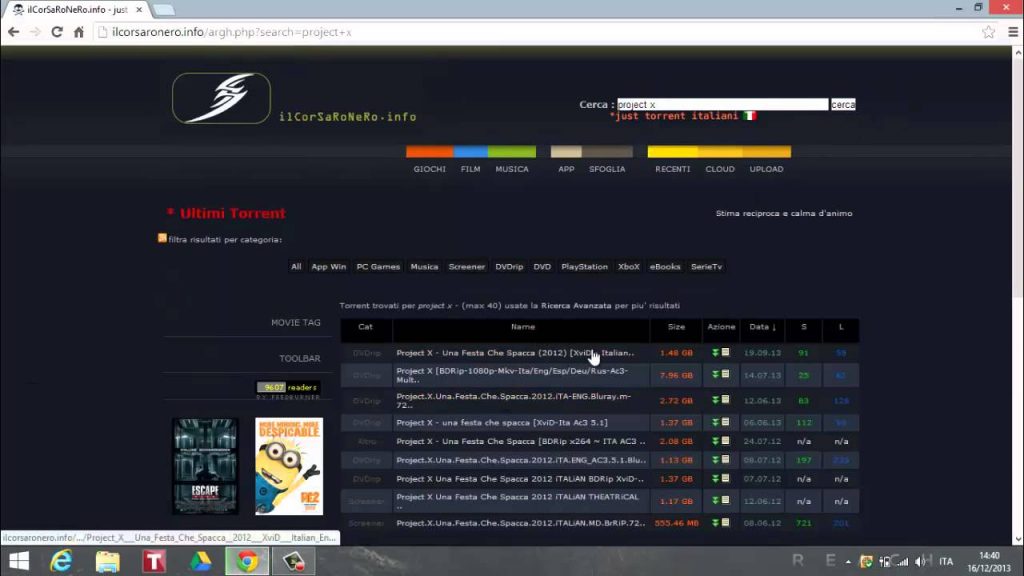The width and height of the screenshot is (1024, 576).
Task: Open Project X (2012) XviD Italian torrent link
Action: pyautogui.click(x=515, y=353)
